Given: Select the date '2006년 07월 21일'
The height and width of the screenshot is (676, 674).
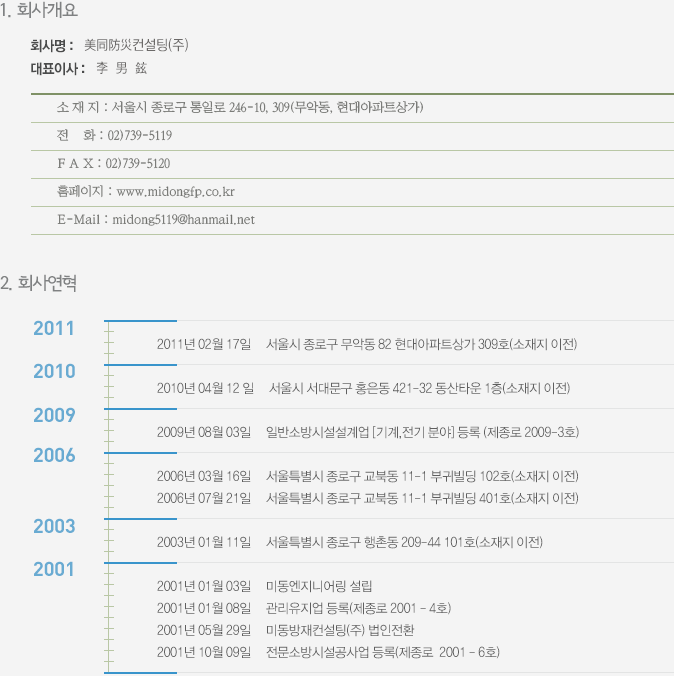Looking at the screenshot, I should tap(204, 498).
